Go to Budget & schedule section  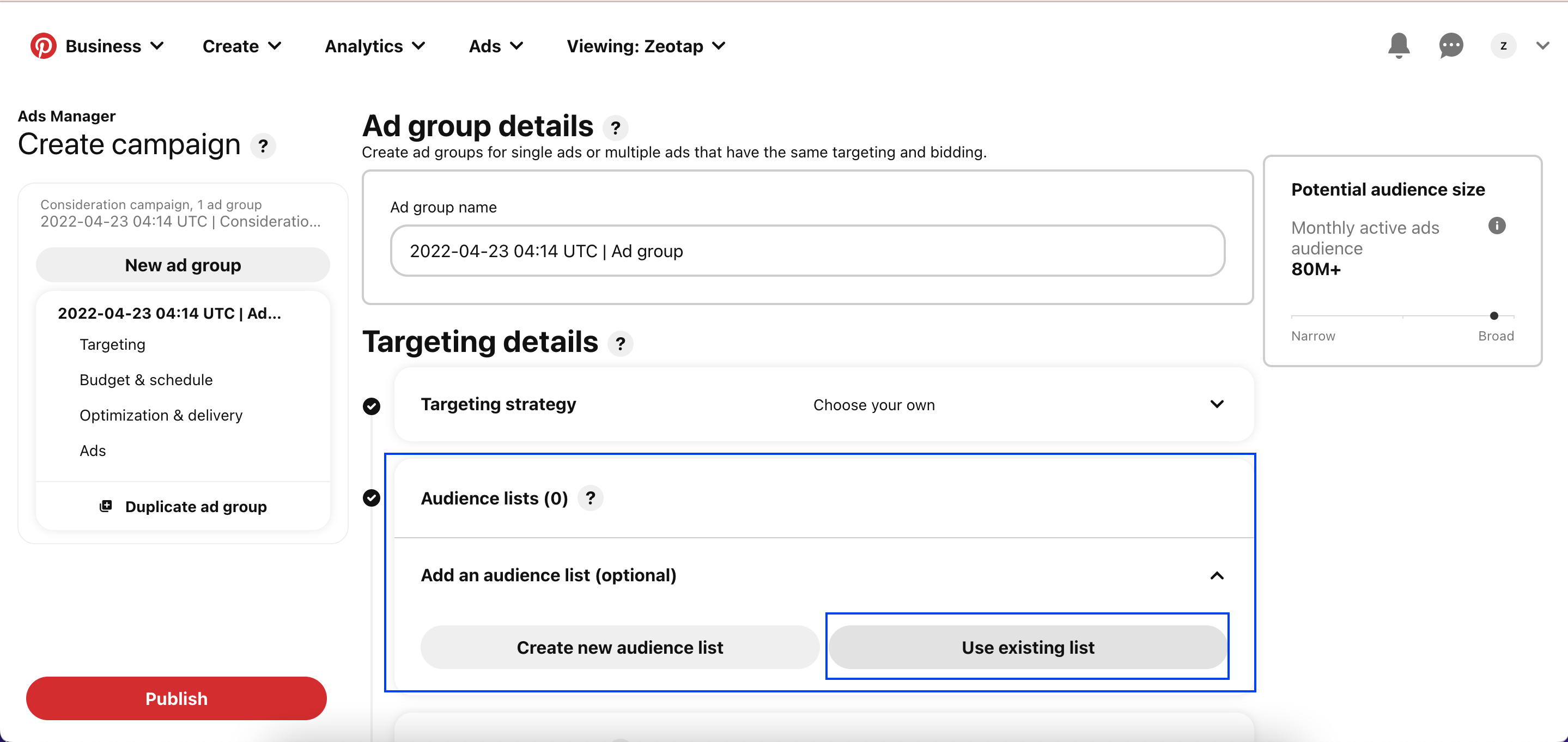[146, 380]
